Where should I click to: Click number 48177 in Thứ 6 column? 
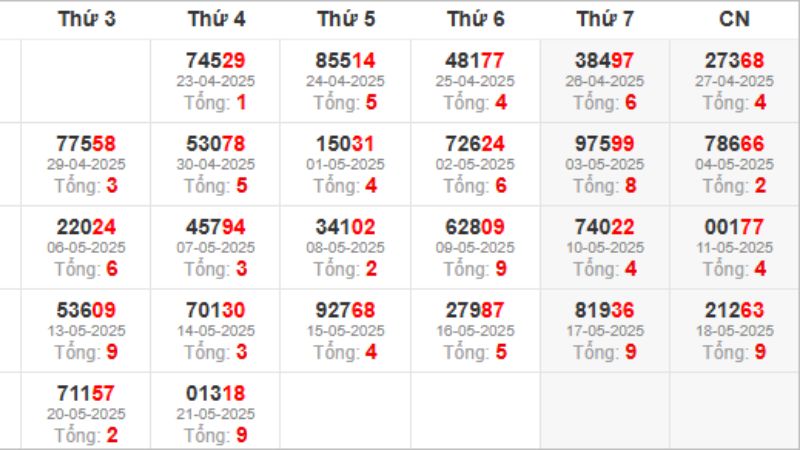click(x=475, y=61)
